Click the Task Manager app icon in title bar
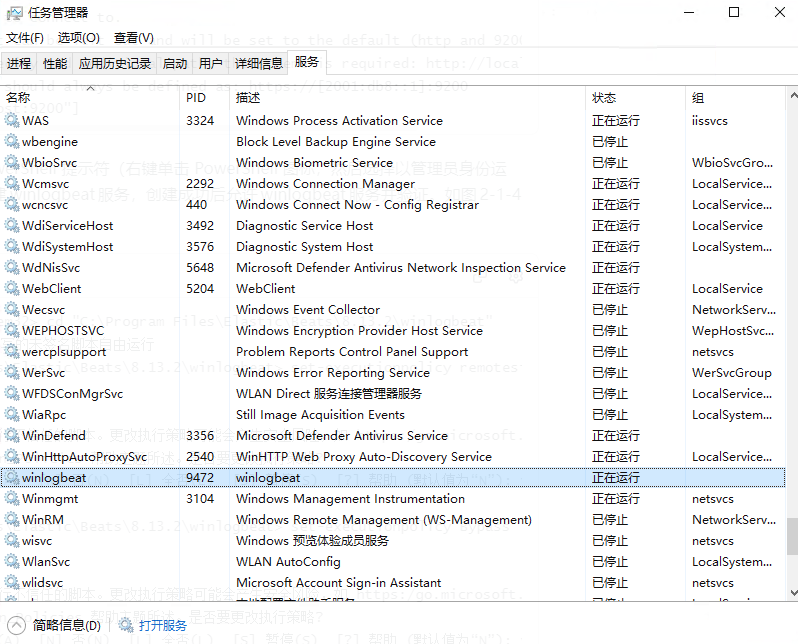Image resolution: width=798 pixels, height=644 pixels. pos(13,13)
